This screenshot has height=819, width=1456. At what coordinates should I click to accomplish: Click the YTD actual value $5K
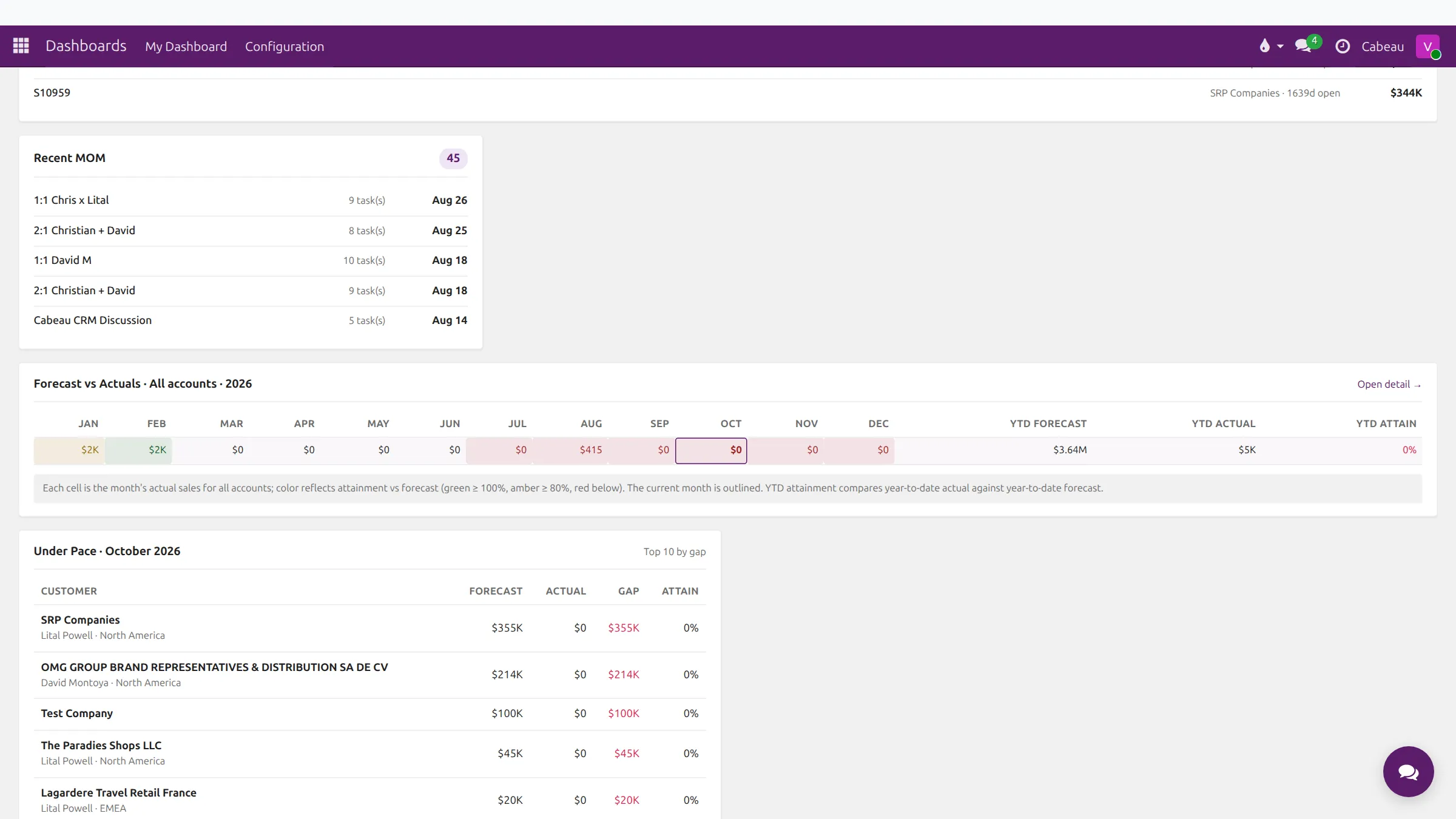pos(1247,450)
